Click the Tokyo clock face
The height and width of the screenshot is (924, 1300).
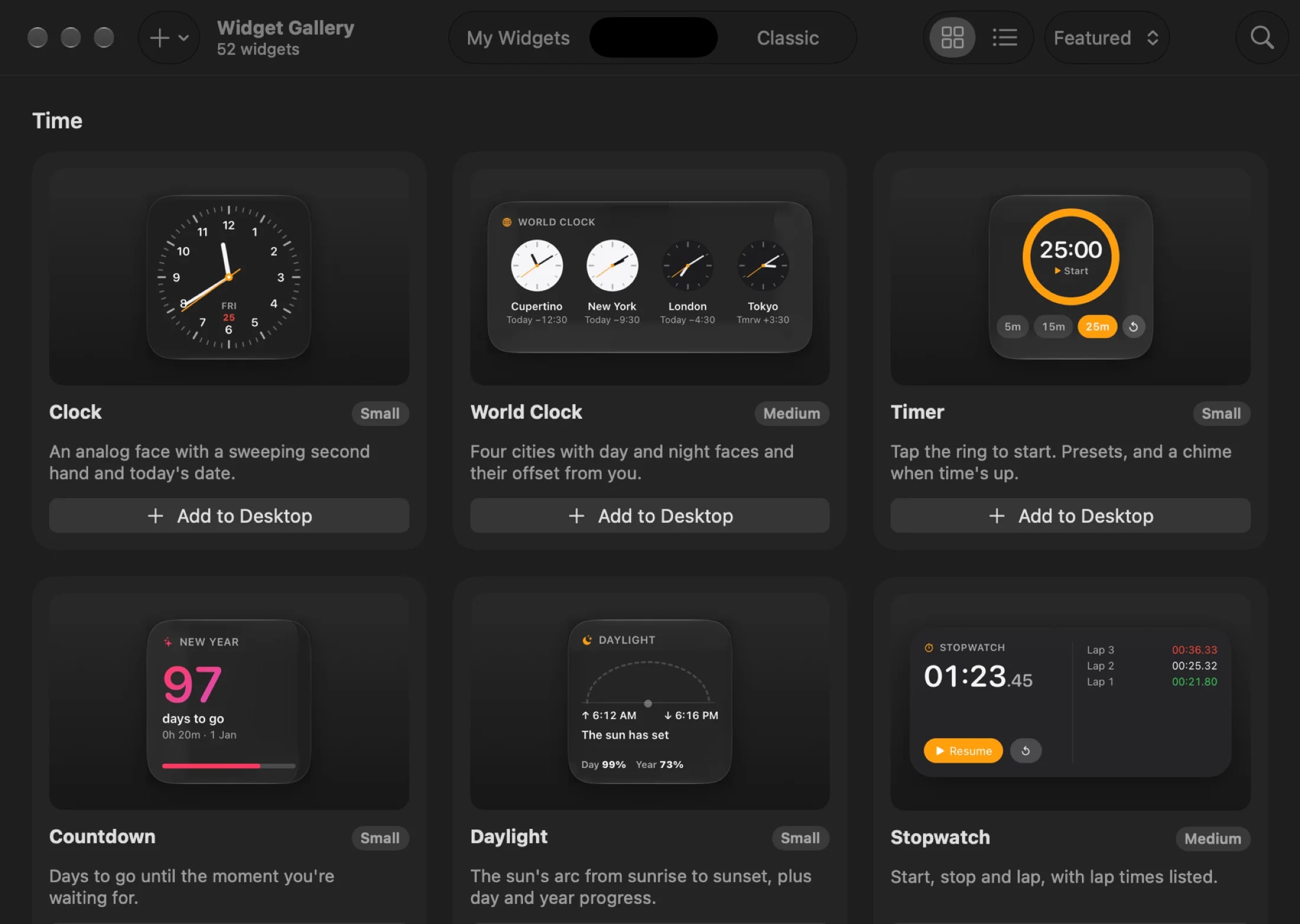coord(763,265)
